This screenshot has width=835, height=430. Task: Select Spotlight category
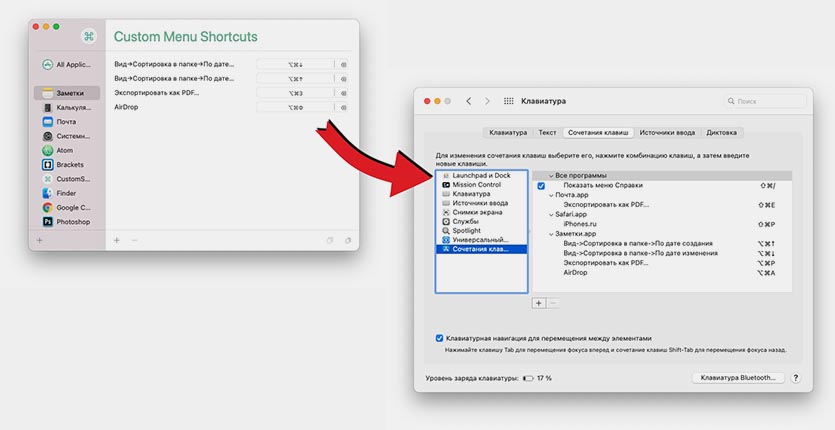tap(481, 231)
